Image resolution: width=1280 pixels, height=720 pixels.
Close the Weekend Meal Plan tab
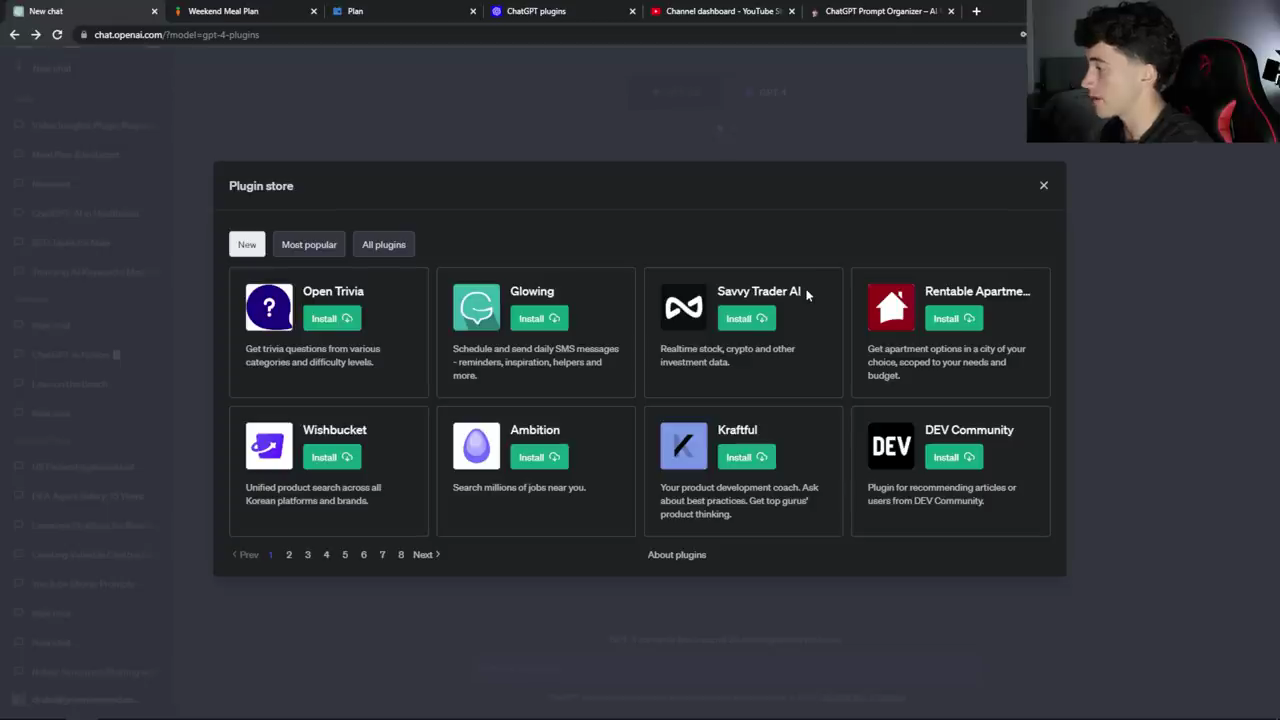point(314,11)
